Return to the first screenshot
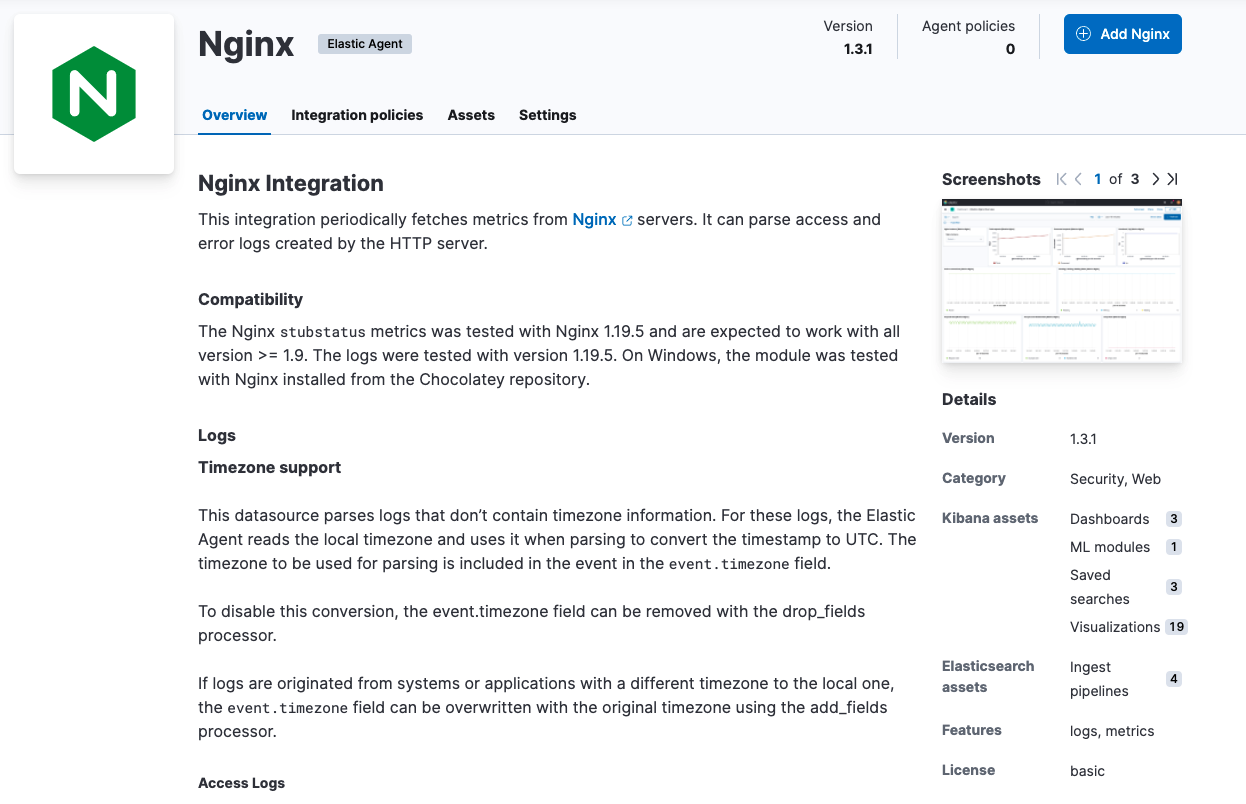This screenshot has width=1246, height=804. 1060,179
